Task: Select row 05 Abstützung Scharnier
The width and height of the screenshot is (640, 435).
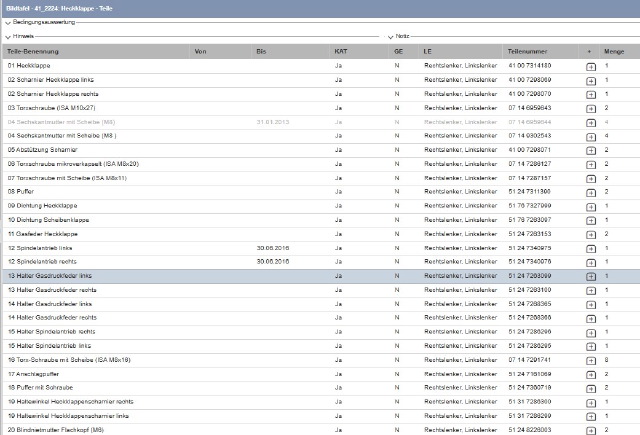Action: 321,150
